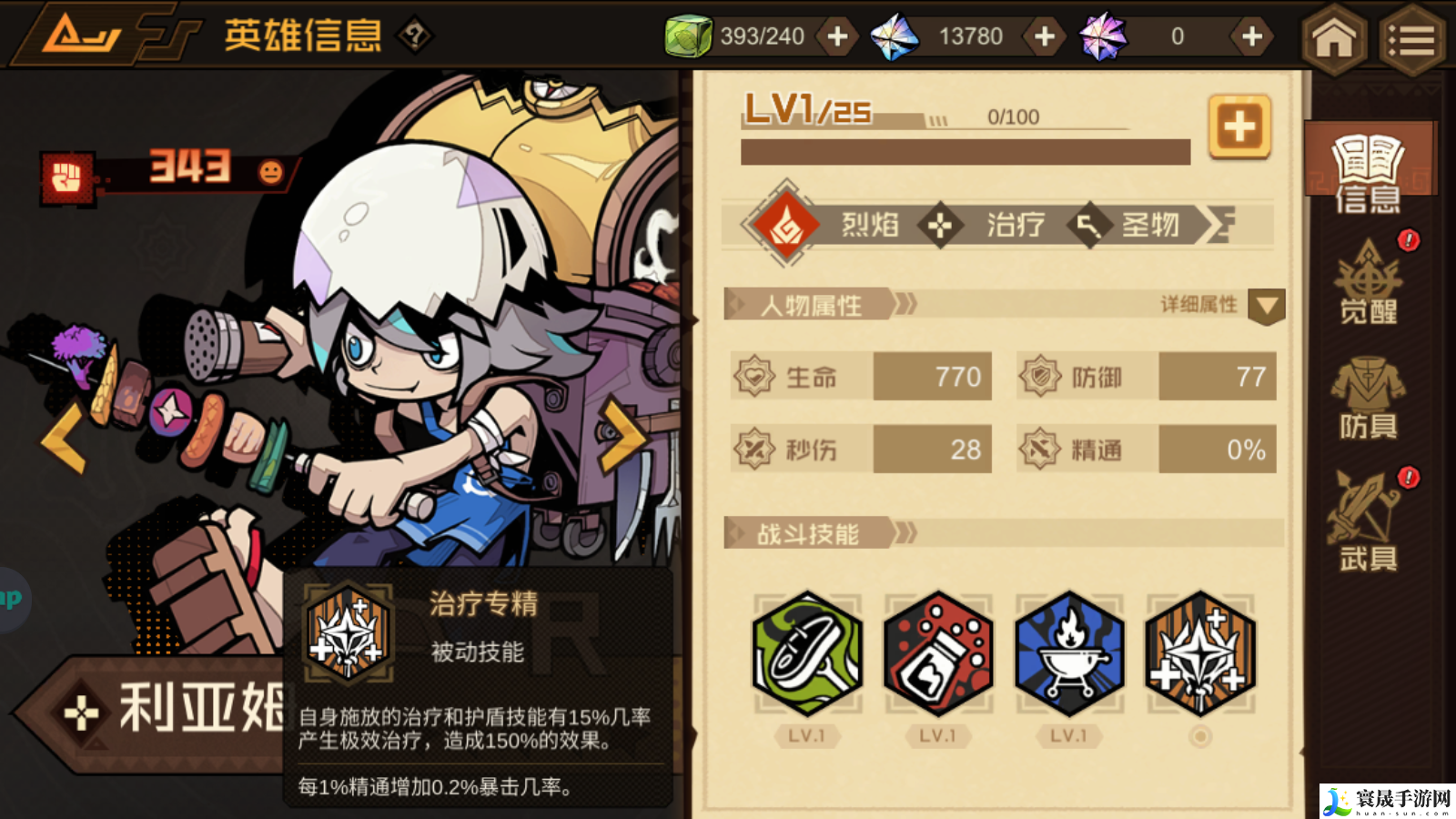This screenshot has height=819, width=1456.
Task: Click the help question mark beside 英雄信息
Action: [x=415, y=36]
